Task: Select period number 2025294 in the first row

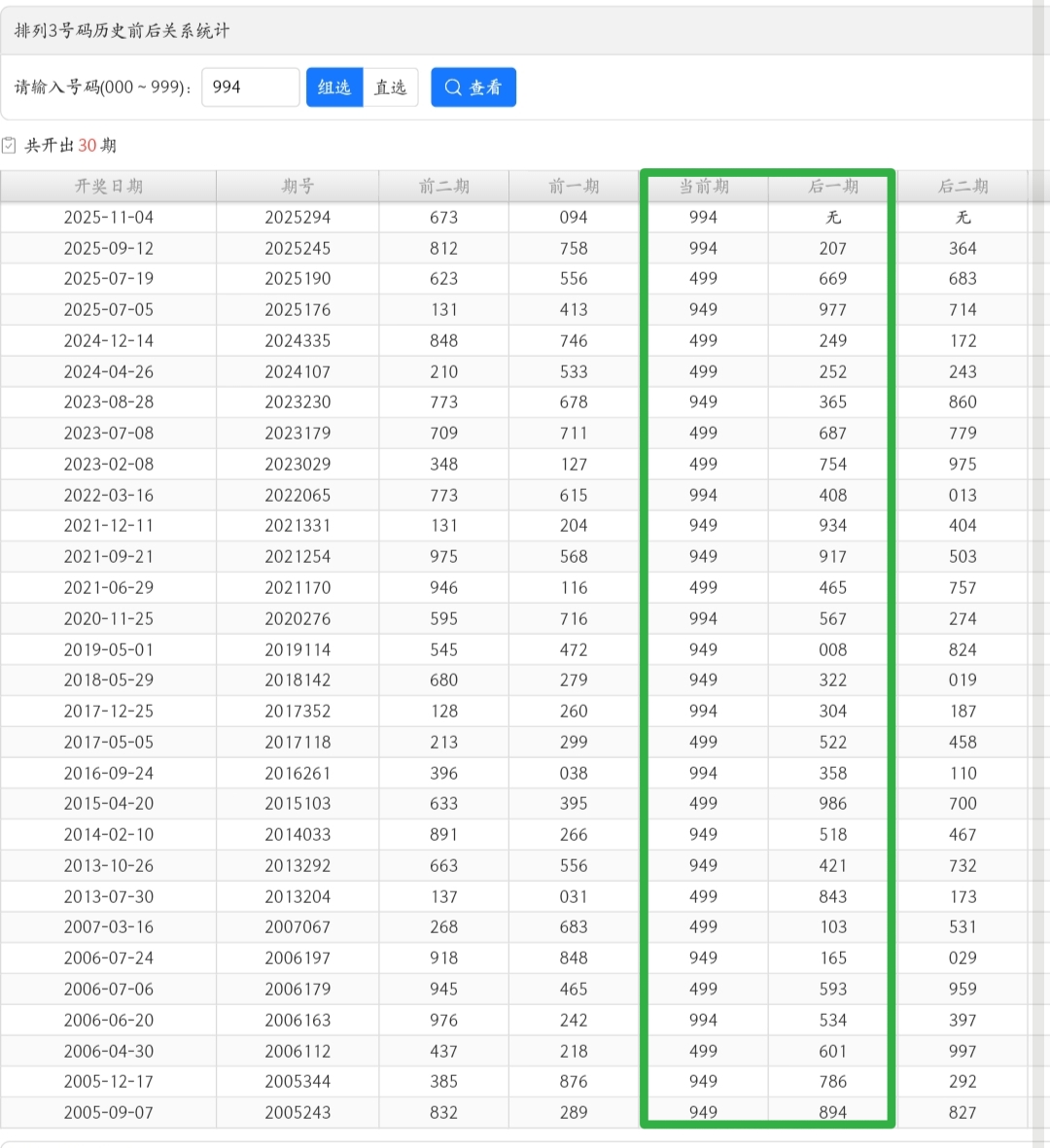Action: click(297, 217)
